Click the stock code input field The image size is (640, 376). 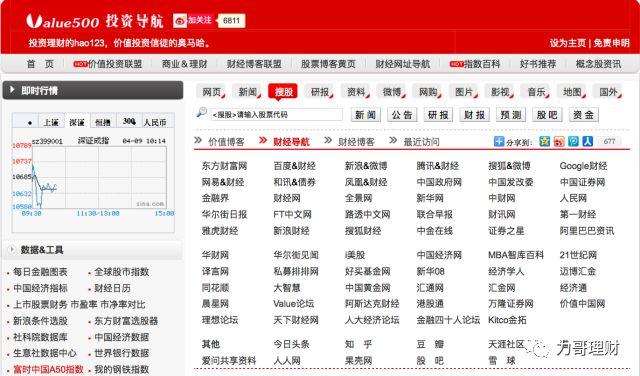click(x=276, y=115)
